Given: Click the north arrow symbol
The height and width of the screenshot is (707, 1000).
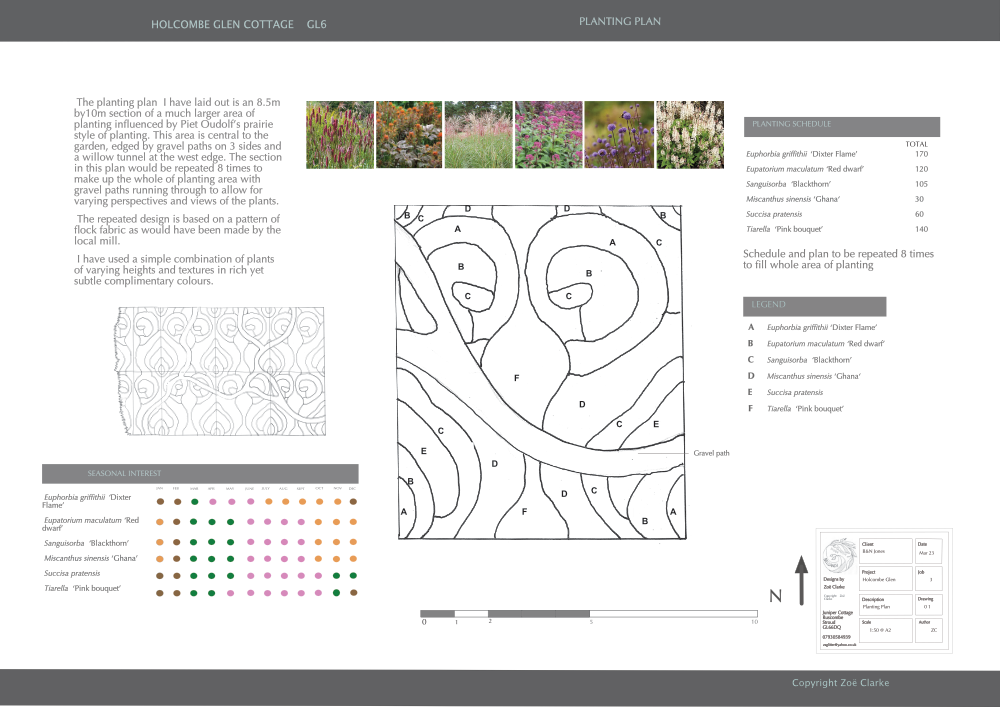Looking at the screenshot, I should click(x=800, y=578).
